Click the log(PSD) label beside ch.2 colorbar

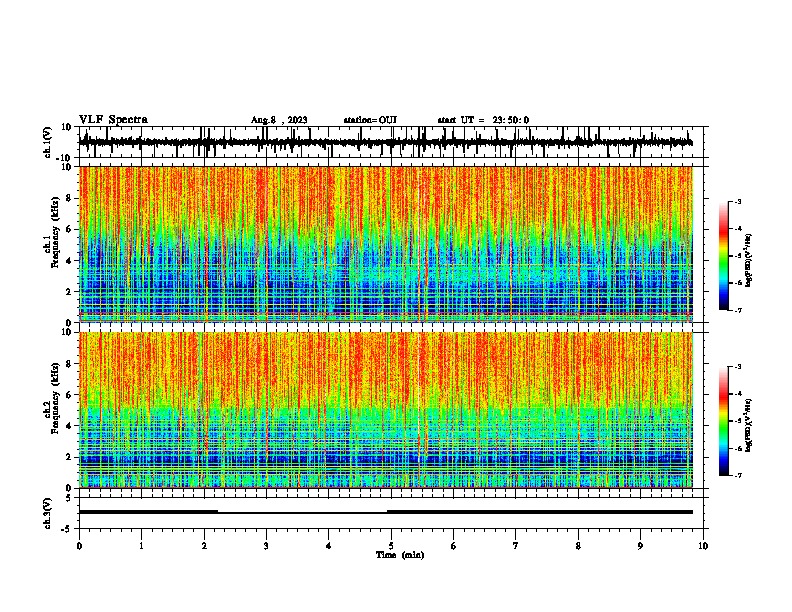click(x=749, y=425)
